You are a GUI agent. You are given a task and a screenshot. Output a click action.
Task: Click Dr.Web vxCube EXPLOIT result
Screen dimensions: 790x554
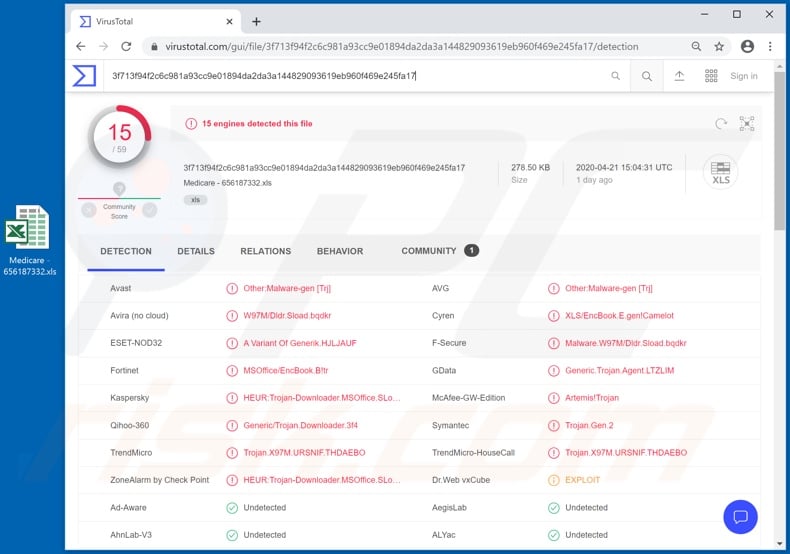click(582, 480)
